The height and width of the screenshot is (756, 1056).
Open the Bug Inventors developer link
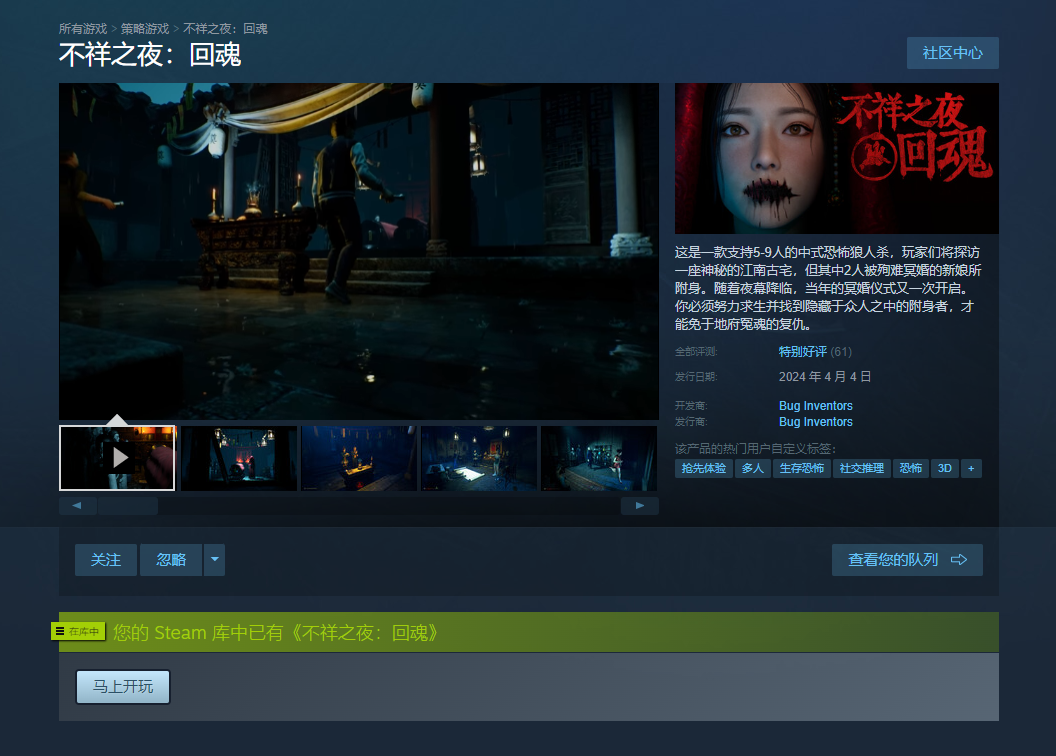[816, 406]
